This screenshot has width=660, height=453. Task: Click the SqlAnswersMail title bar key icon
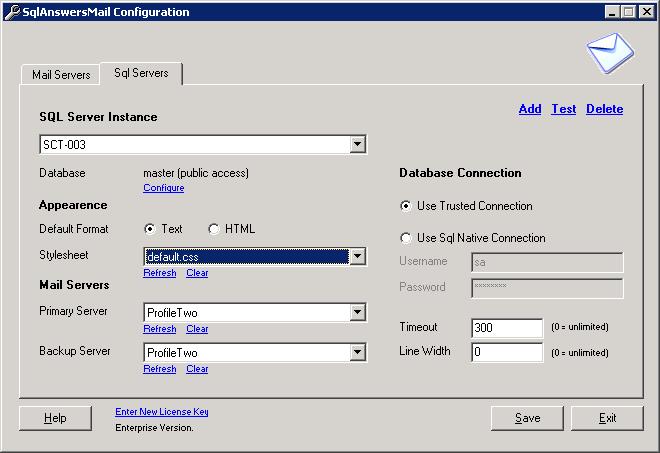point(10,12)
